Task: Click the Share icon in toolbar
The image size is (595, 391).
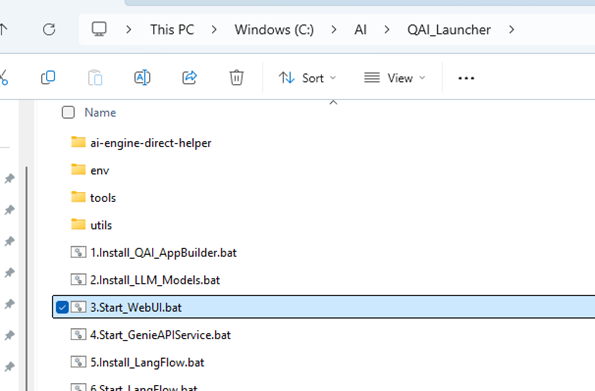Action: coord(189,77)
